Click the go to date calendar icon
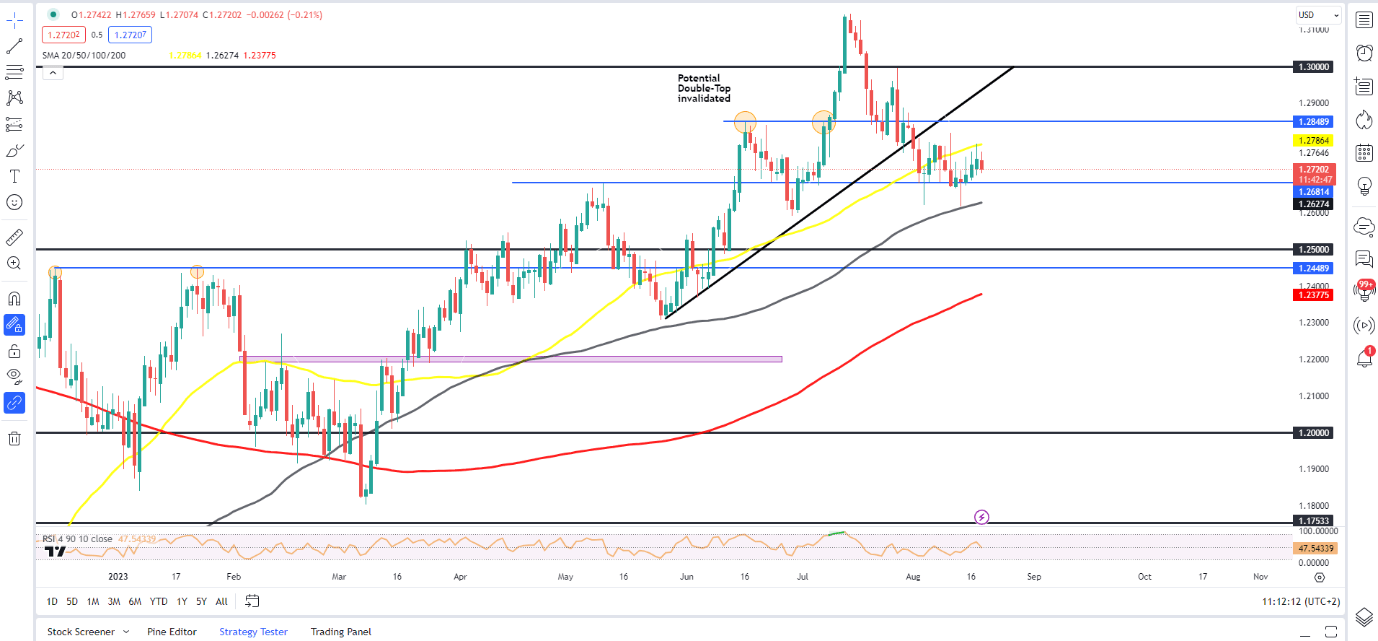This screenshot has width=1378, height=641. [252, 601]
